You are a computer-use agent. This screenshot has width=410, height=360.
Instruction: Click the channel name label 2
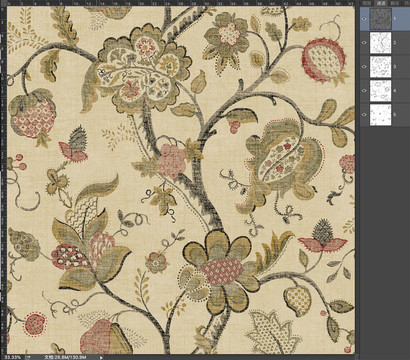coord(395,43)
